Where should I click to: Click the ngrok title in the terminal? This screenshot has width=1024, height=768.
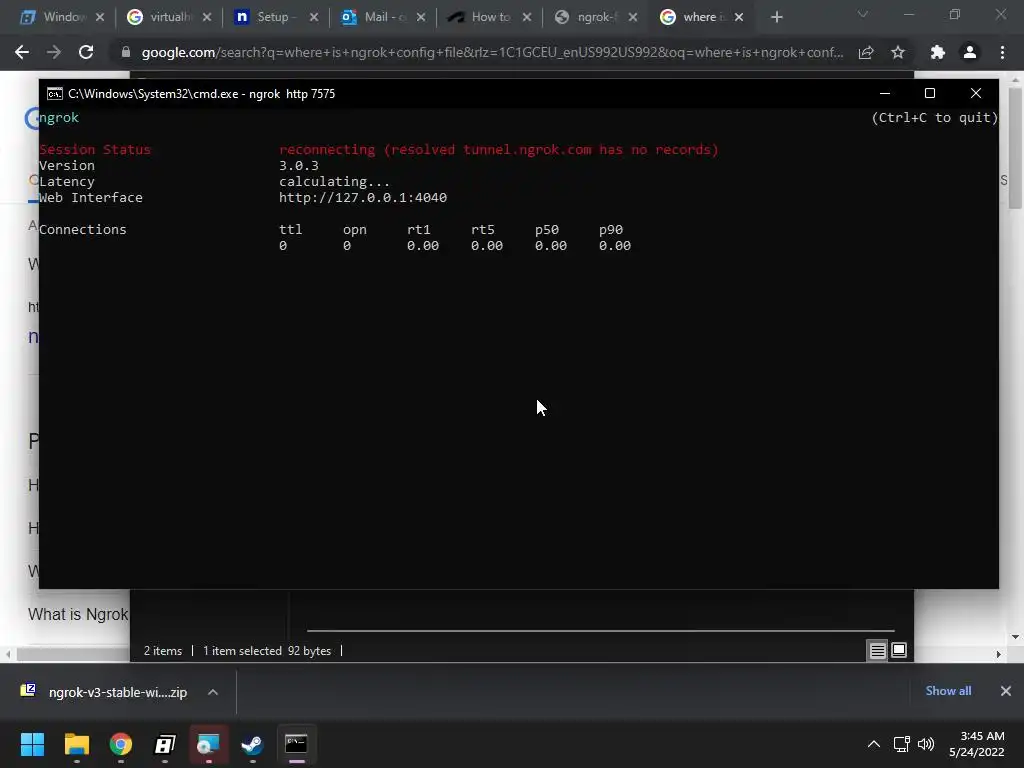[59, 118]
